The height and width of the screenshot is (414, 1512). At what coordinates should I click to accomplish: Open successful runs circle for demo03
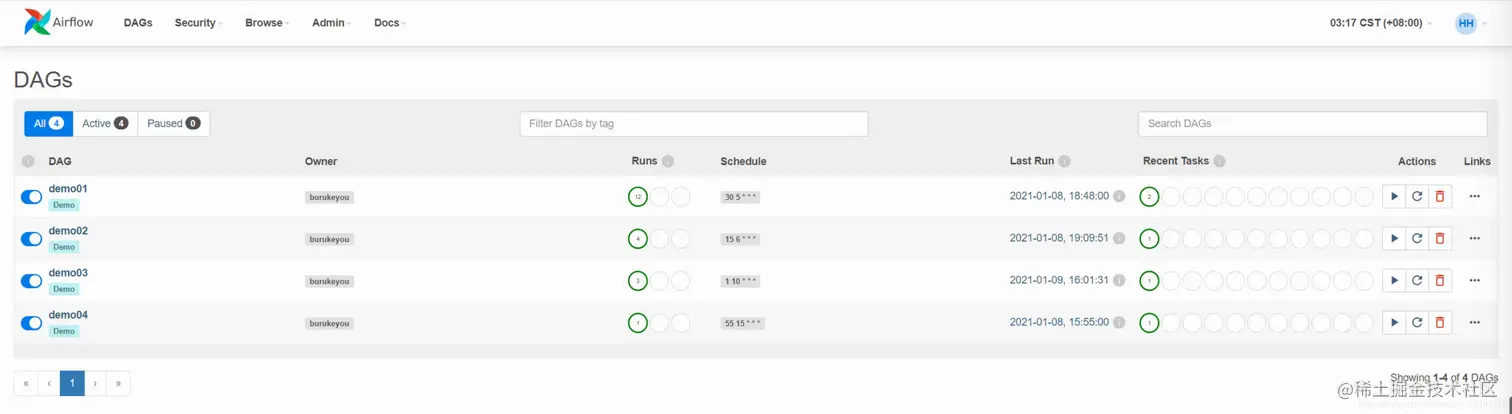click(638, 280)
